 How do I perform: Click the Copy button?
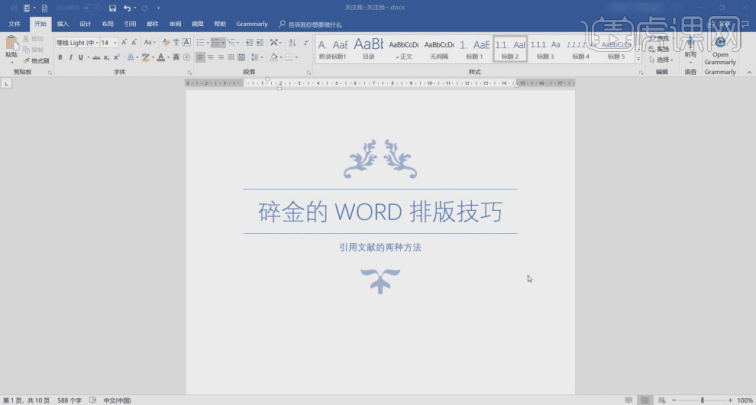[x=33, y=50]
